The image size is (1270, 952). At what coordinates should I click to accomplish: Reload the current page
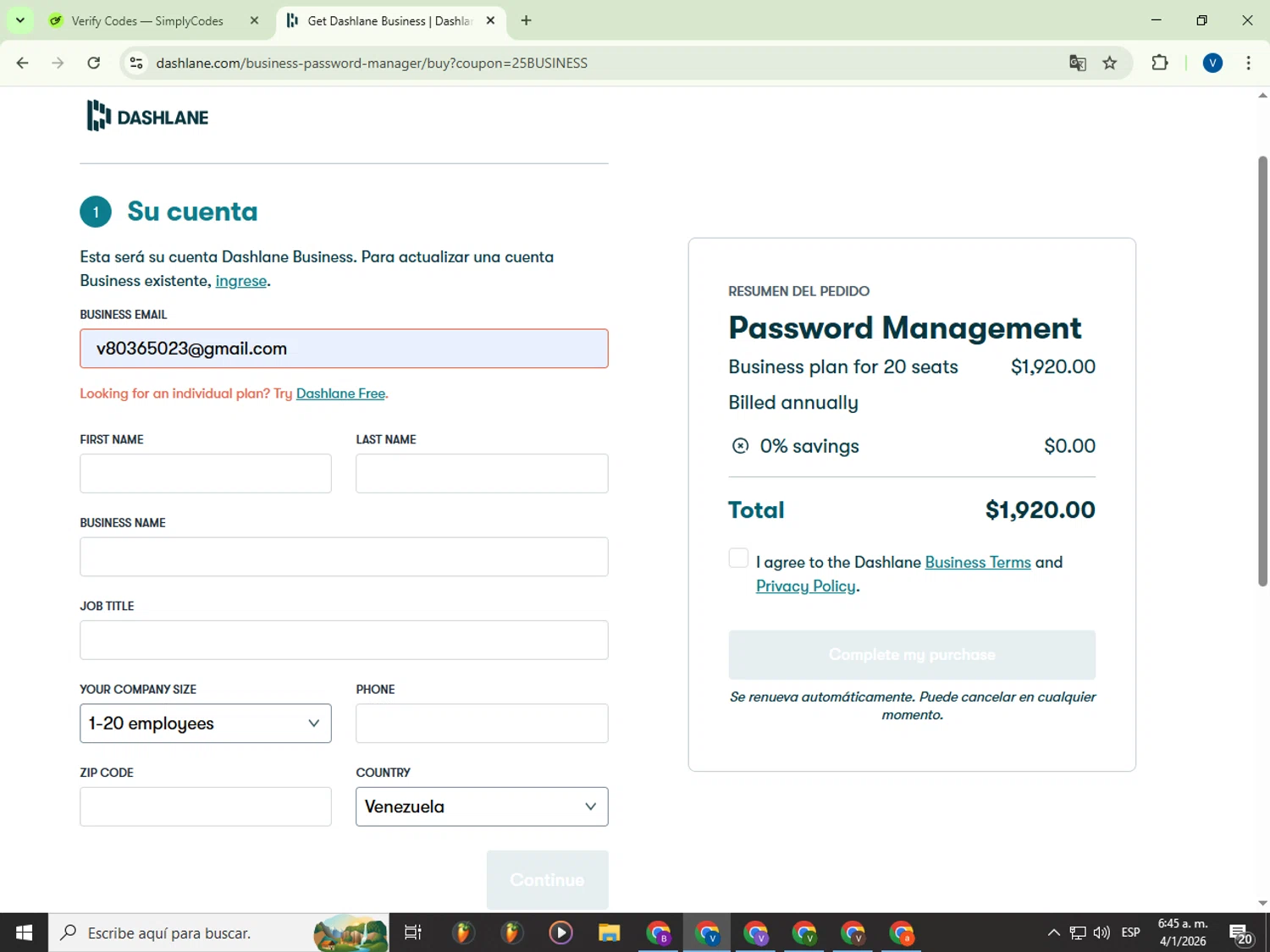tap(94, 63)
